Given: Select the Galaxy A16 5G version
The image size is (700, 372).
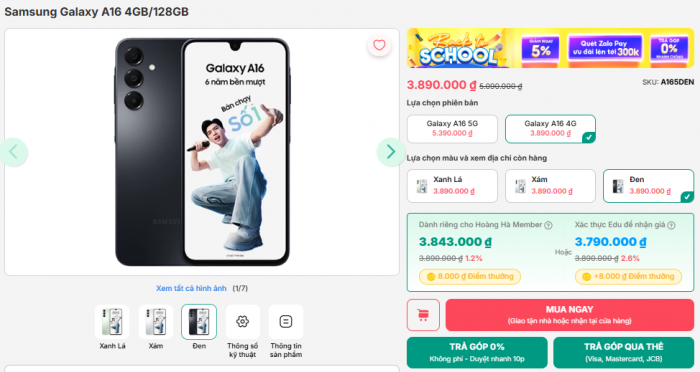Looking at the screenshot, I should pos(452,129).
